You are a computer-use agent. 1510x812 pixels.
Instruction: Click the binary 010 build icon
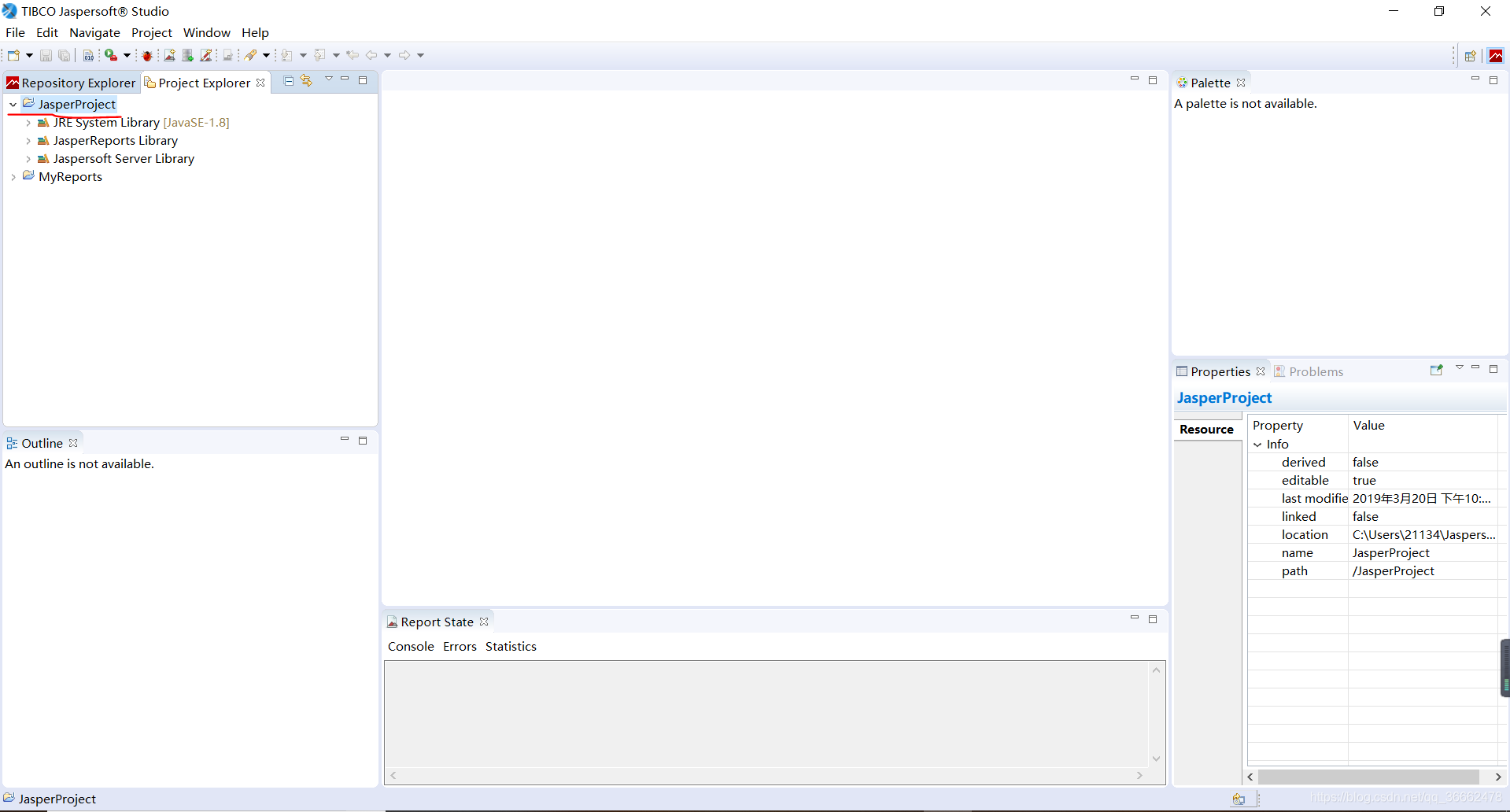coord(89,55)
